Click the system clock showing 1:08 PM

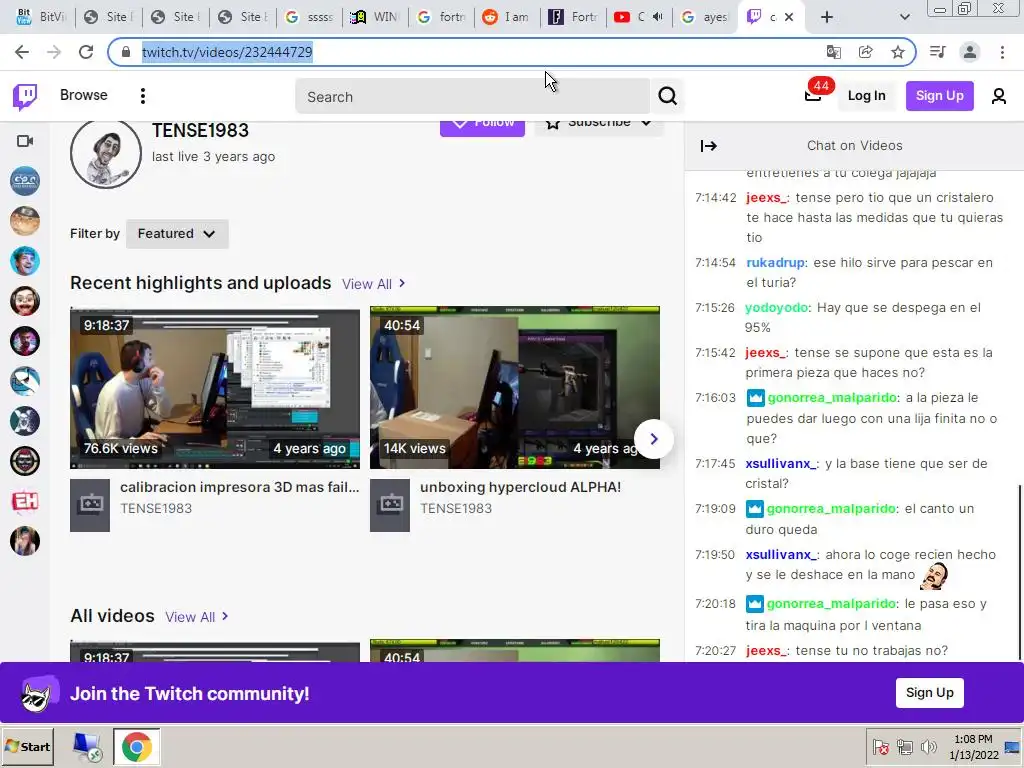click(973, 739)
